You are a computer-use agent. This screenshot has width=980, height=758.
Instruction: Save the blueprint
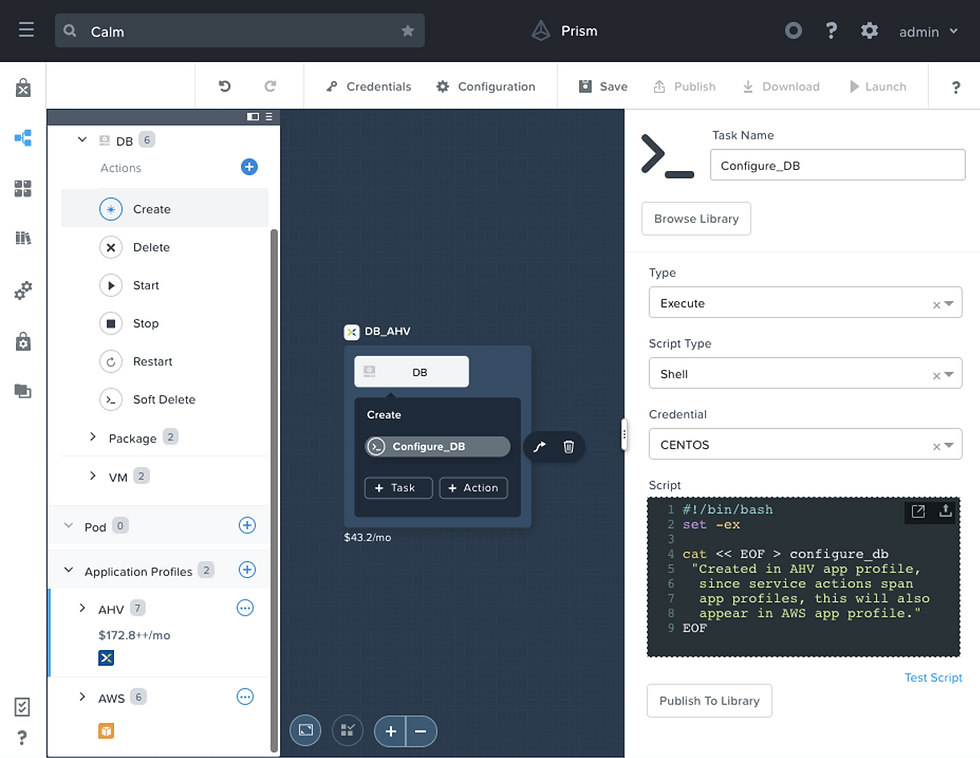[x=603, y=86]
